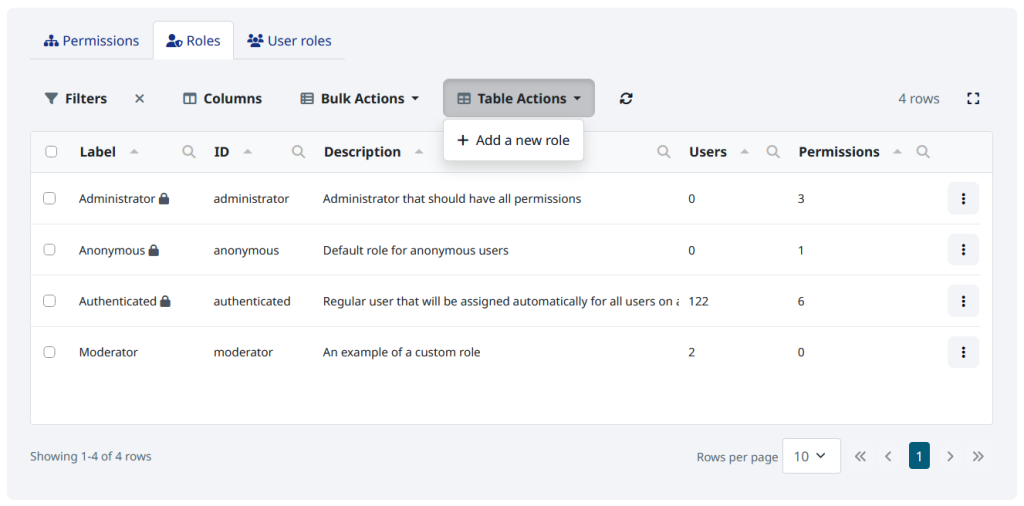Click Authenticated permissions count 6
Viewport: 1024px width, 506px height.
pyautogui.click(x=801, y=301)
